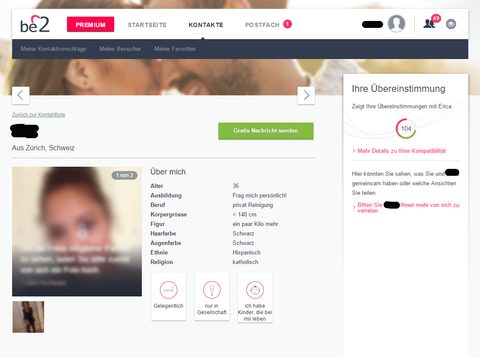Click the be2 logo
This screenshot has width=480, height=360.
35,24
